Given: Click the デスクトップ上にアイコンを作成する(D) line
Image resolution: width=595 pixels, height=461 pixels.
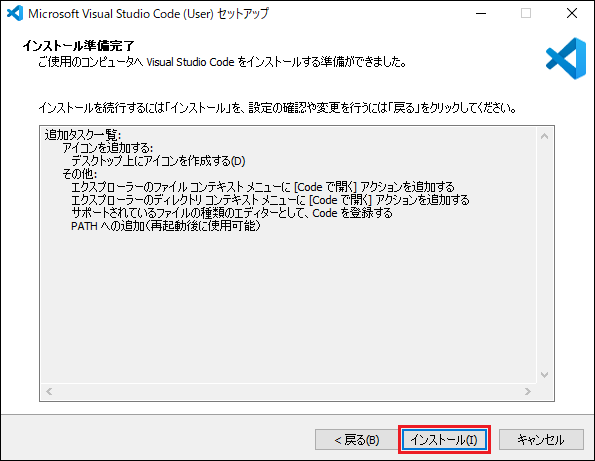Looking at the screenshot, I should tap(158, 161).
